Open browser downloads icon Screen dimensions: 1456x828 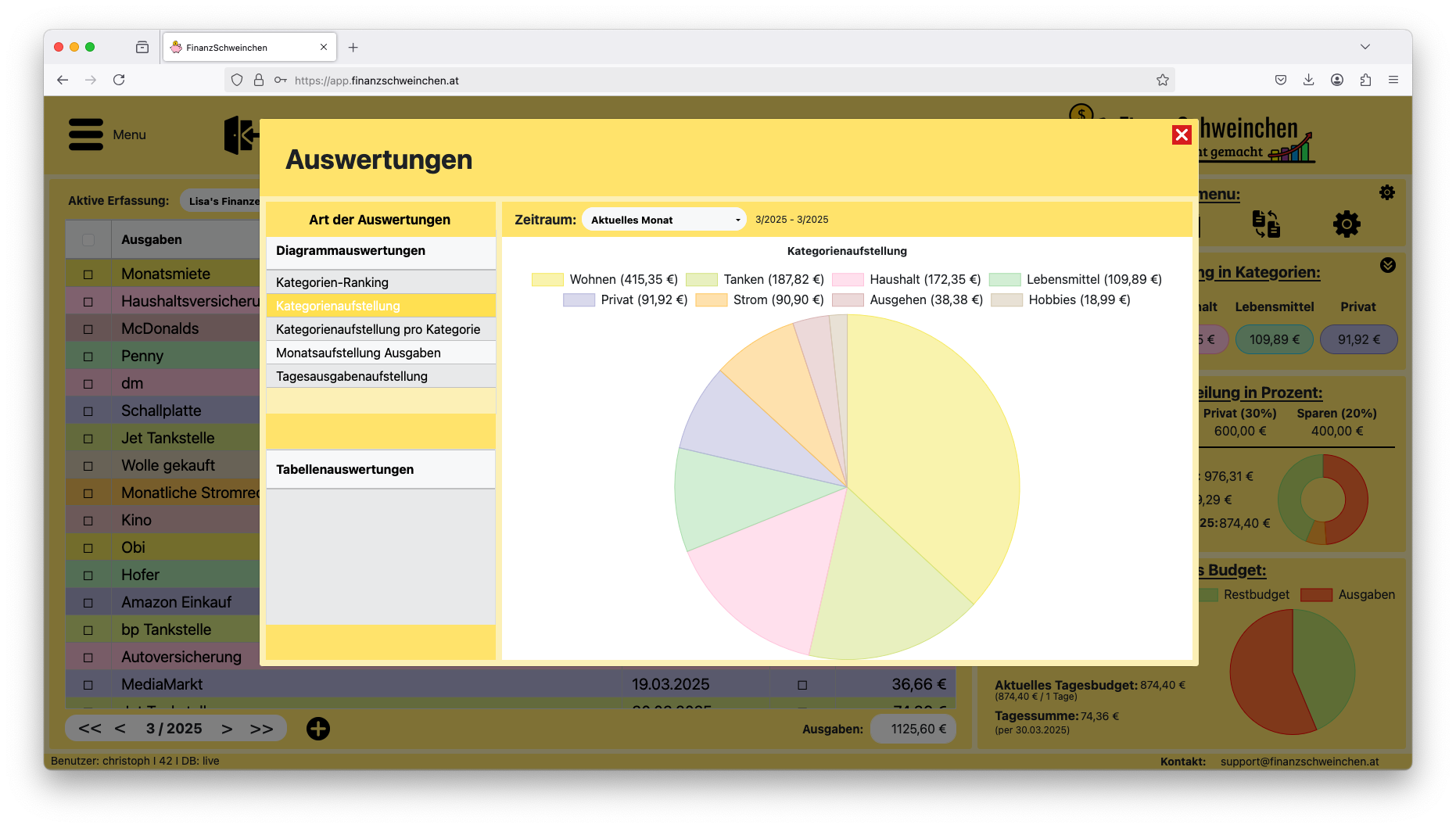1308,80
